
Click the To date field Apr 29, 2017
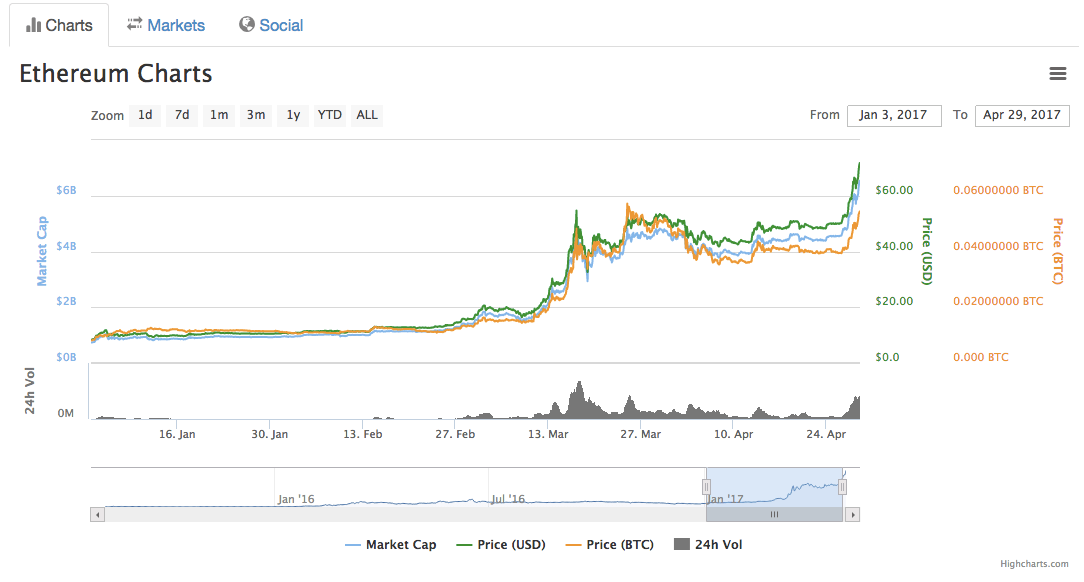1022,115
